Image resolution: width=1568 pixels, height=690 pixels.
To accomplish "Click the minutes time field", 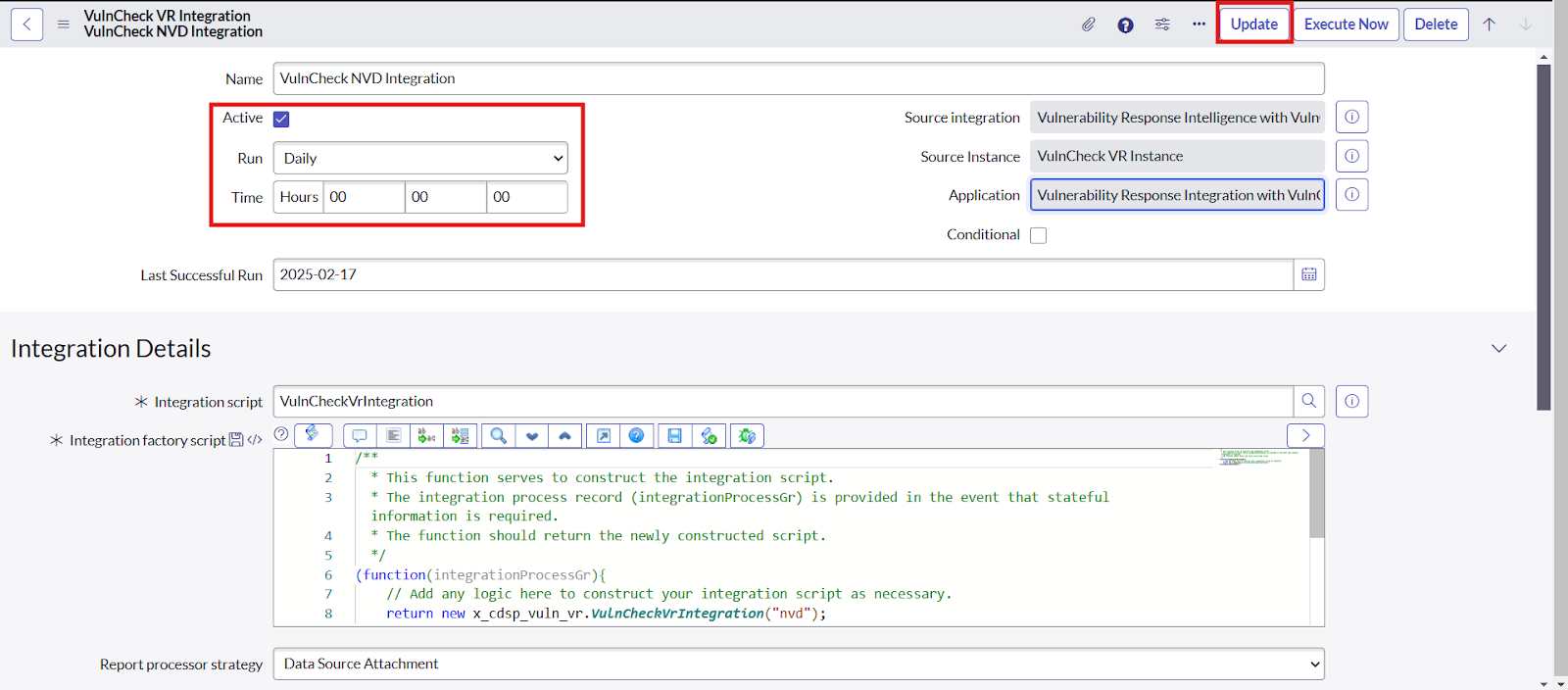I will click(x=446, y=197).
